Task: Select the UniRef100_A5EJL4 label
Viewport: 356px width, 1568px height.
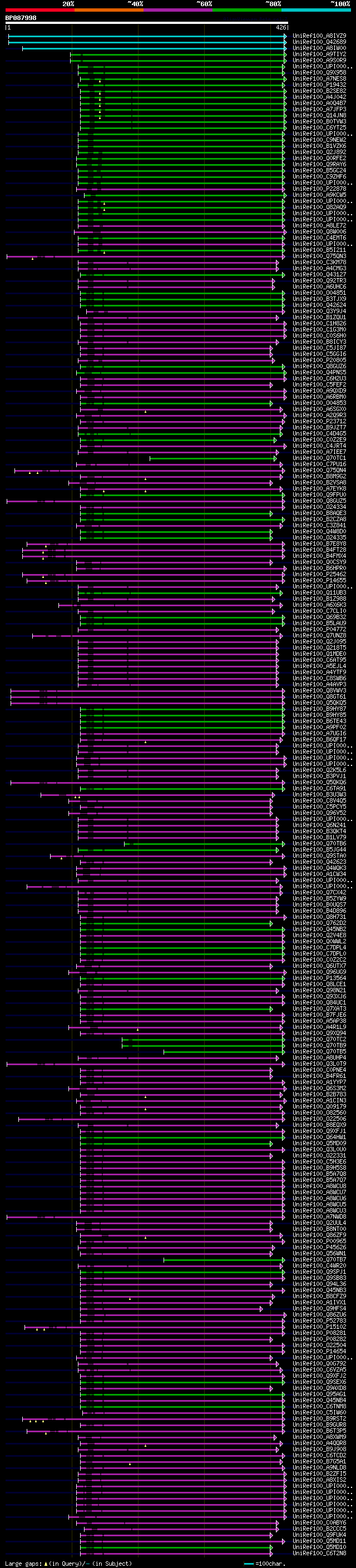Action: click(319, 666)
